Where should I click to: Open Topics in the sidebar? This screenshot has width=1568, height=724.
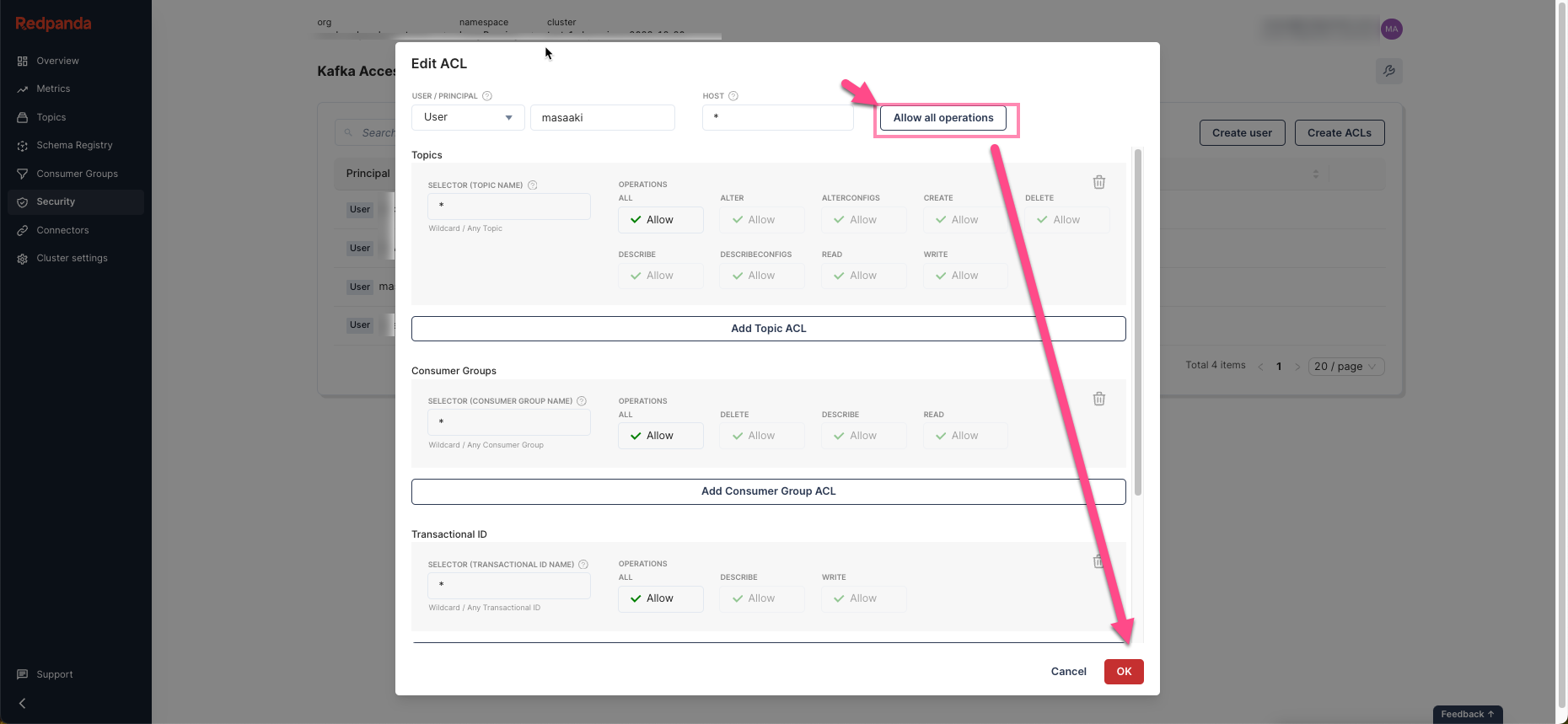[51, 117]
